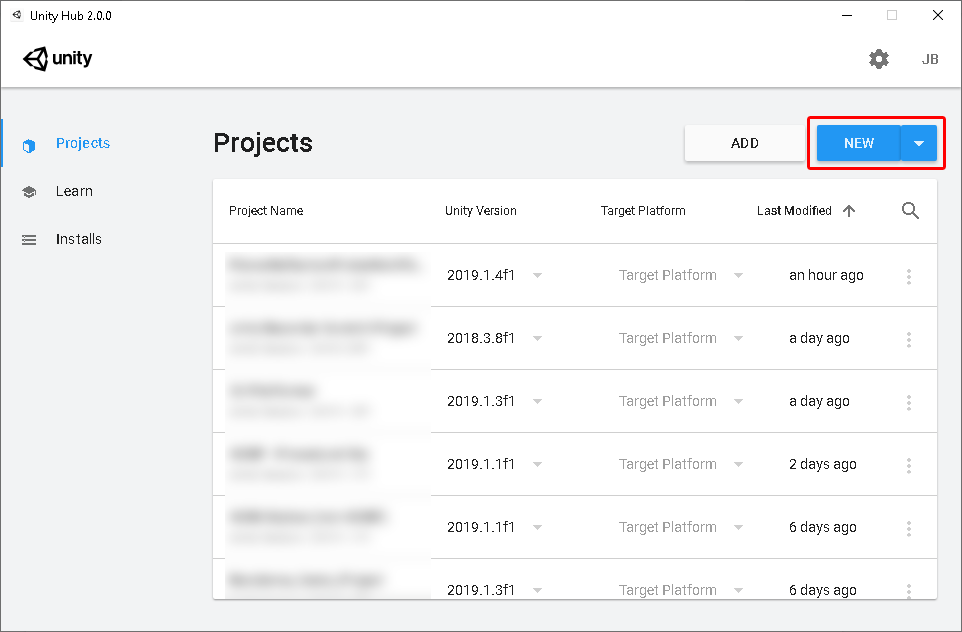
Task: Select Target Platform for the 2-days-ago project
Action: point(738,465)
